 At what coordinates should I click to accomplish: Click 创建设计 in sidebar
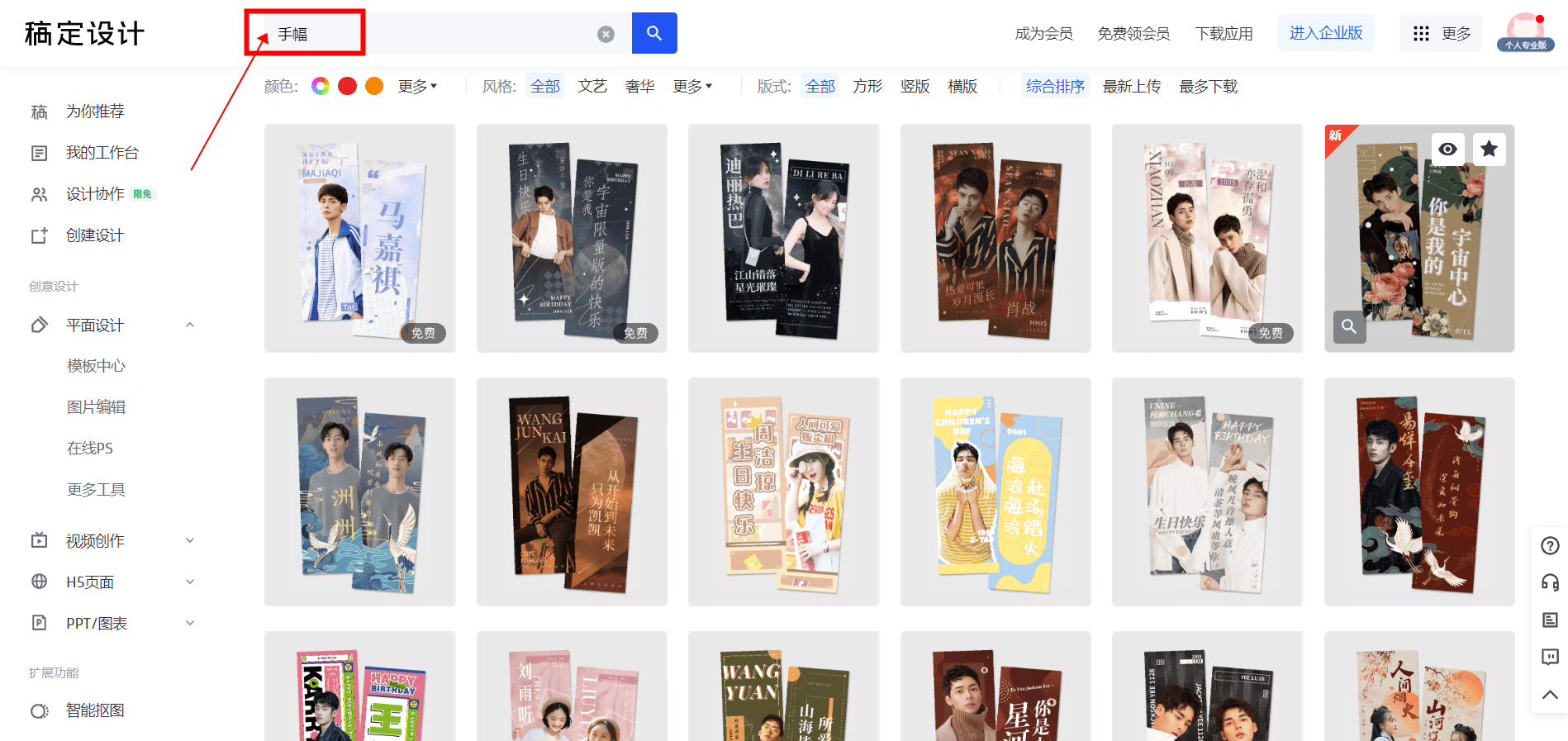tap(94, 235)
